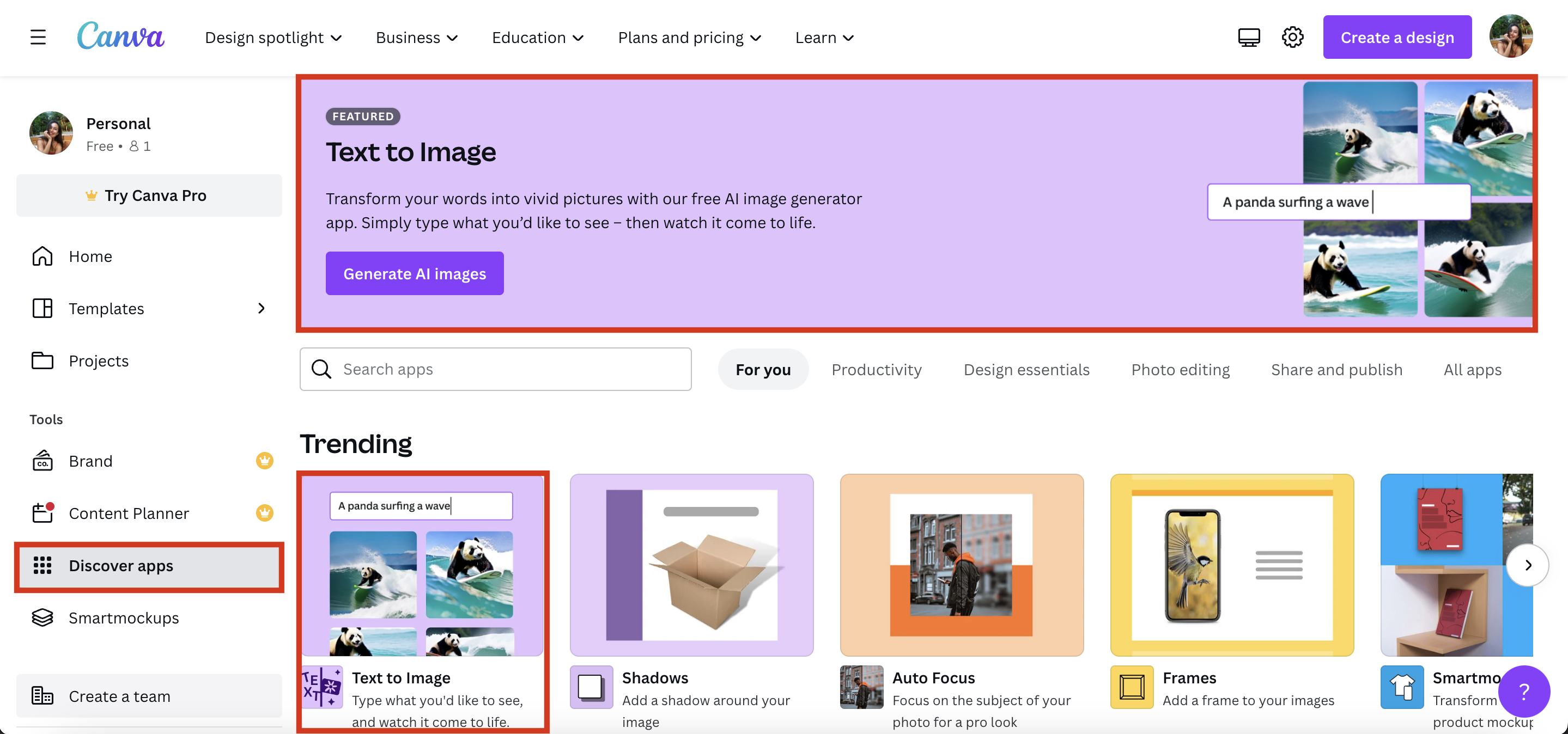Image resolution: width=1568 pixels, height=734 pixels.
Task: Click the Smartmockups layers icon
Action: [42, 618]
